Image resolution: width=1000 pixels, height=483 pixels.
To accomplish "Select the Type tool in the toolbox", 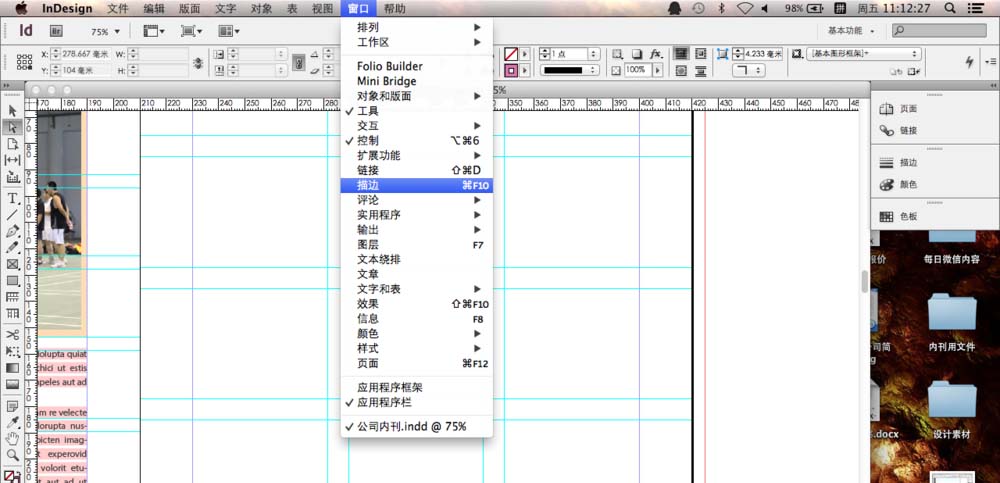I will coord(13,198).
